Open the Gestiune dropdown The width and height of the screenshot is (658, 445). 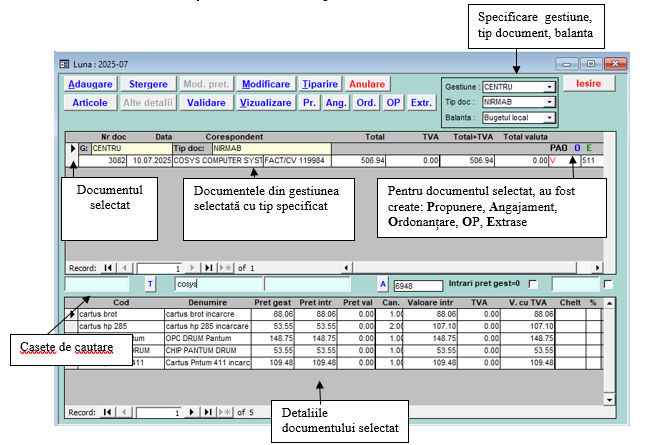coord(549,87)
